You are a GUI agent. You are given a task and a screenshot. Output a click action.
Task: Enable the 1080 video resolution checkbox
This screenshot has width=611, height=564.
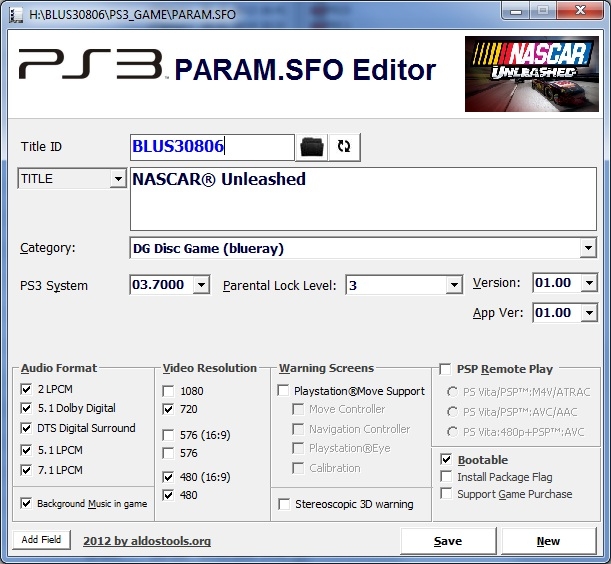point(168,391)
